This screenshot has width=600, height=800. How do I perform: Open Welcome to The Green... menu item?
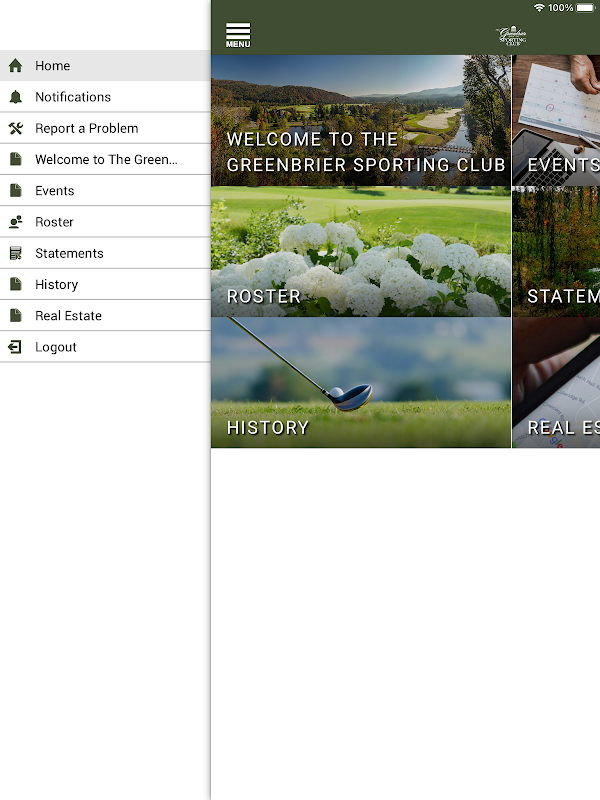pyautogui.click(x=105, y=159)
